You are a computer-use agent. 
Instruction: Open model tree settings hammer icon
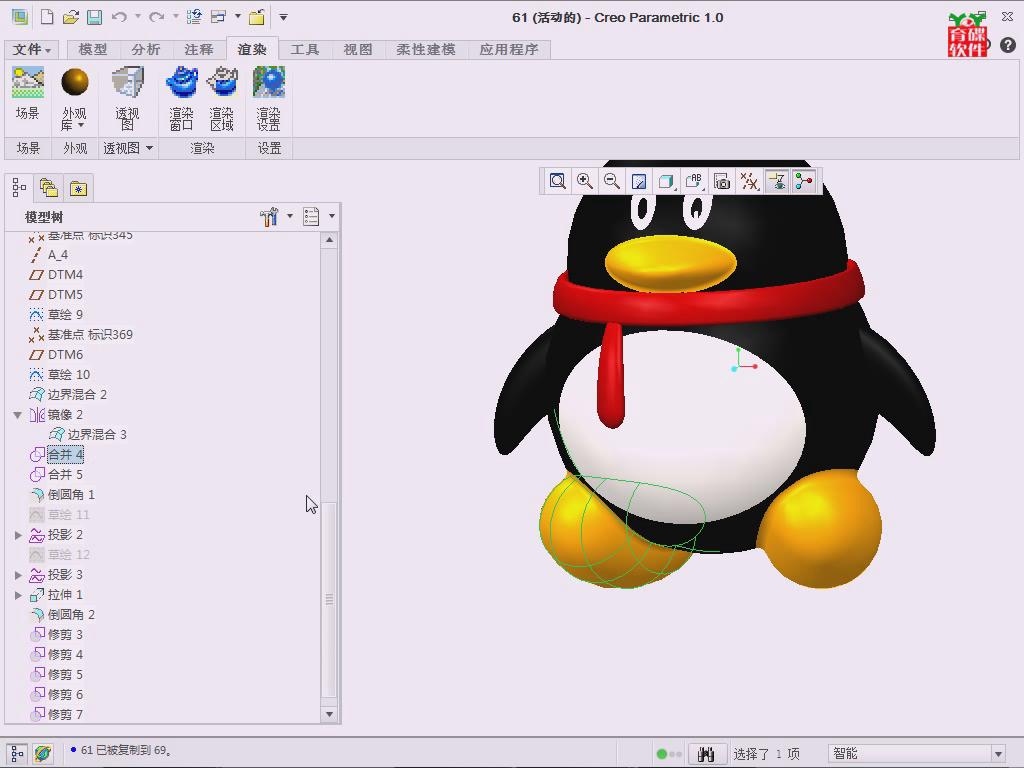pyautogui.click(x=269, y=216)
